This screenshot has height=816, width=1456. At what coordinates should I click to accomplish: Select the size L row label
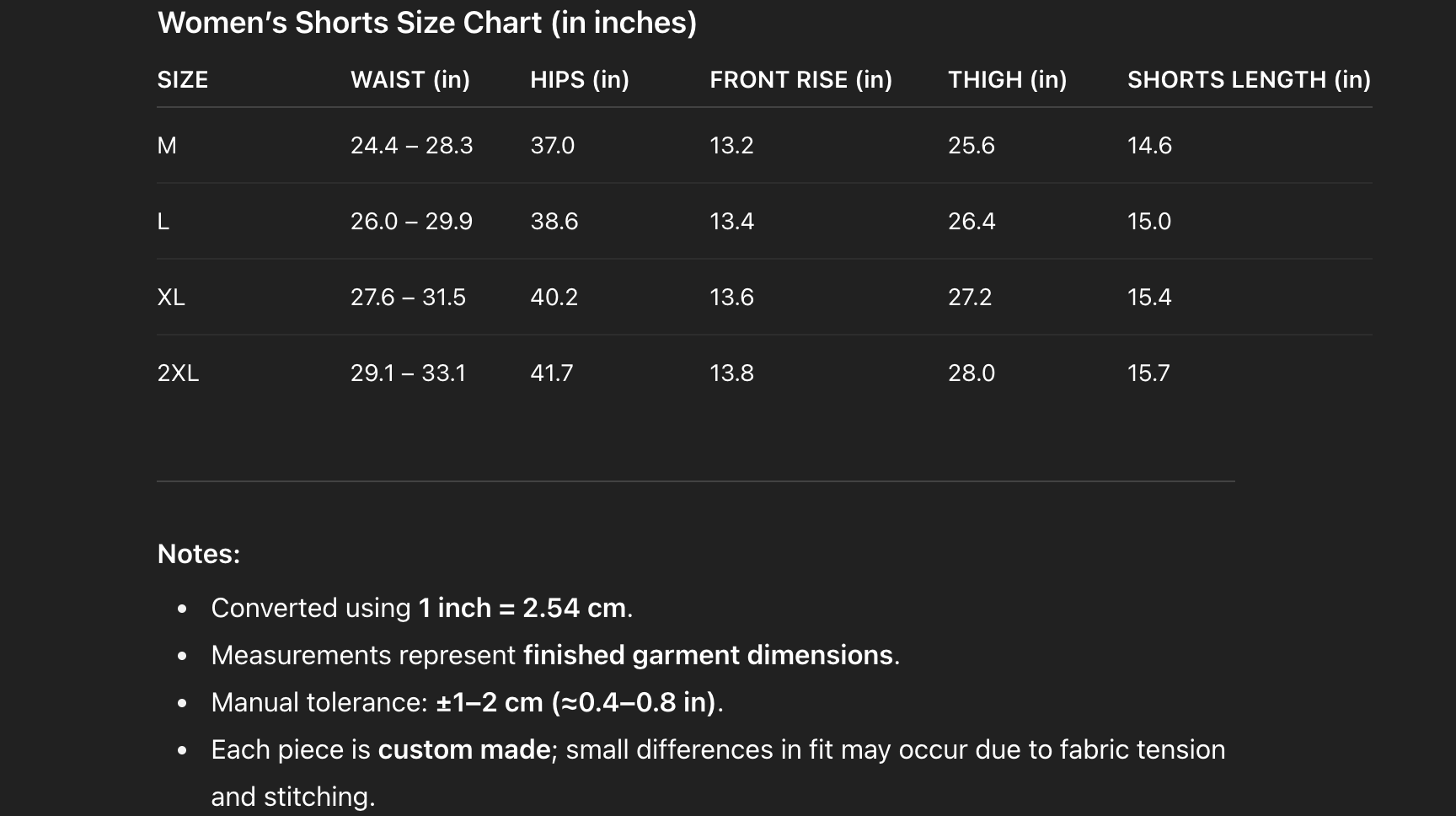tap(163, 222)
